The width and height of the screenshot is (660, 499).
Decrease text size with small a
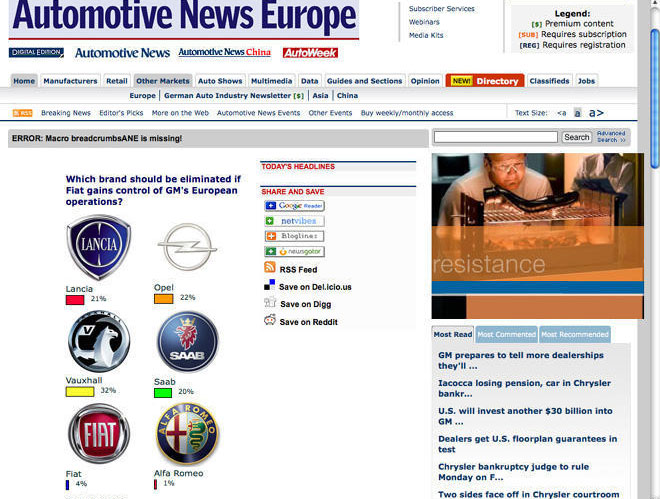click(x=562, y=113)
